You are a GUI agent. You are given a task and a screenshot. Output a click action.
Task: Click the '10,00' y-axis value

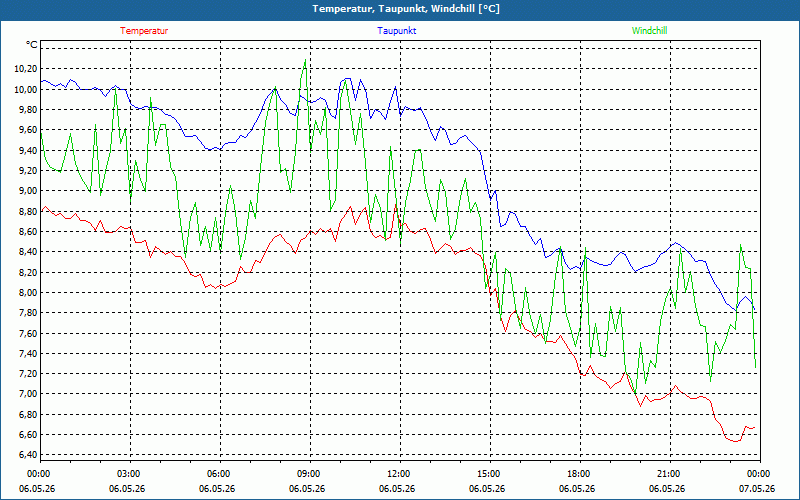point(27,89)
